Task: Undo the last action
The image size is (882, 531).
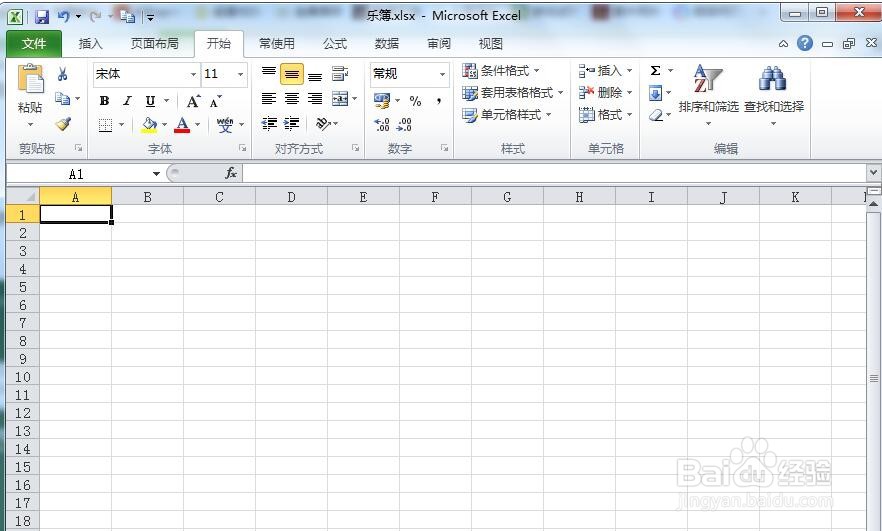Action: (64, 17)
